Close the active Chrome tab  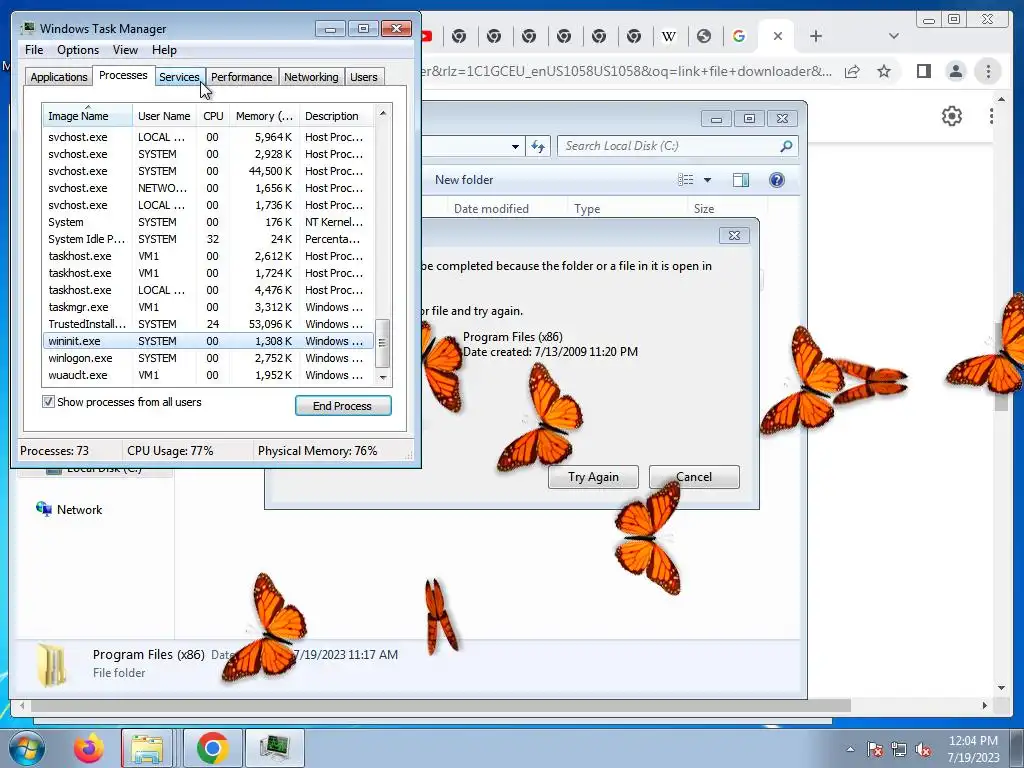[777, 37]
